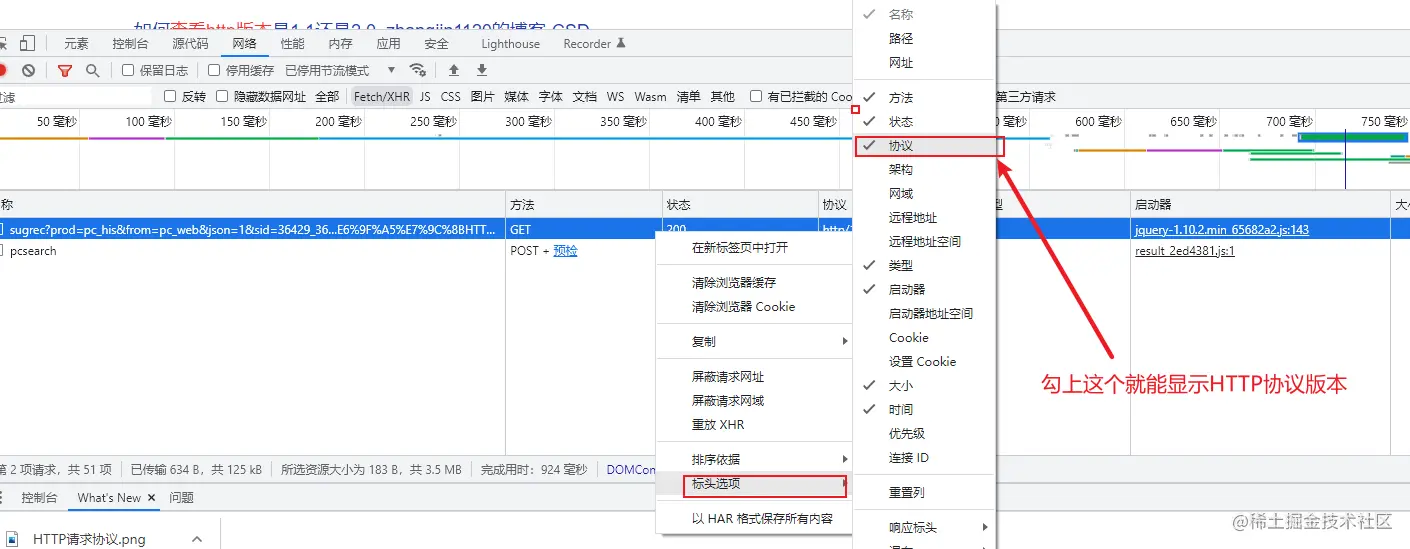This screenshot has width=1410, height=549.
Task: Click the Recorder tab flask icon
Action: tap(621, 43)
